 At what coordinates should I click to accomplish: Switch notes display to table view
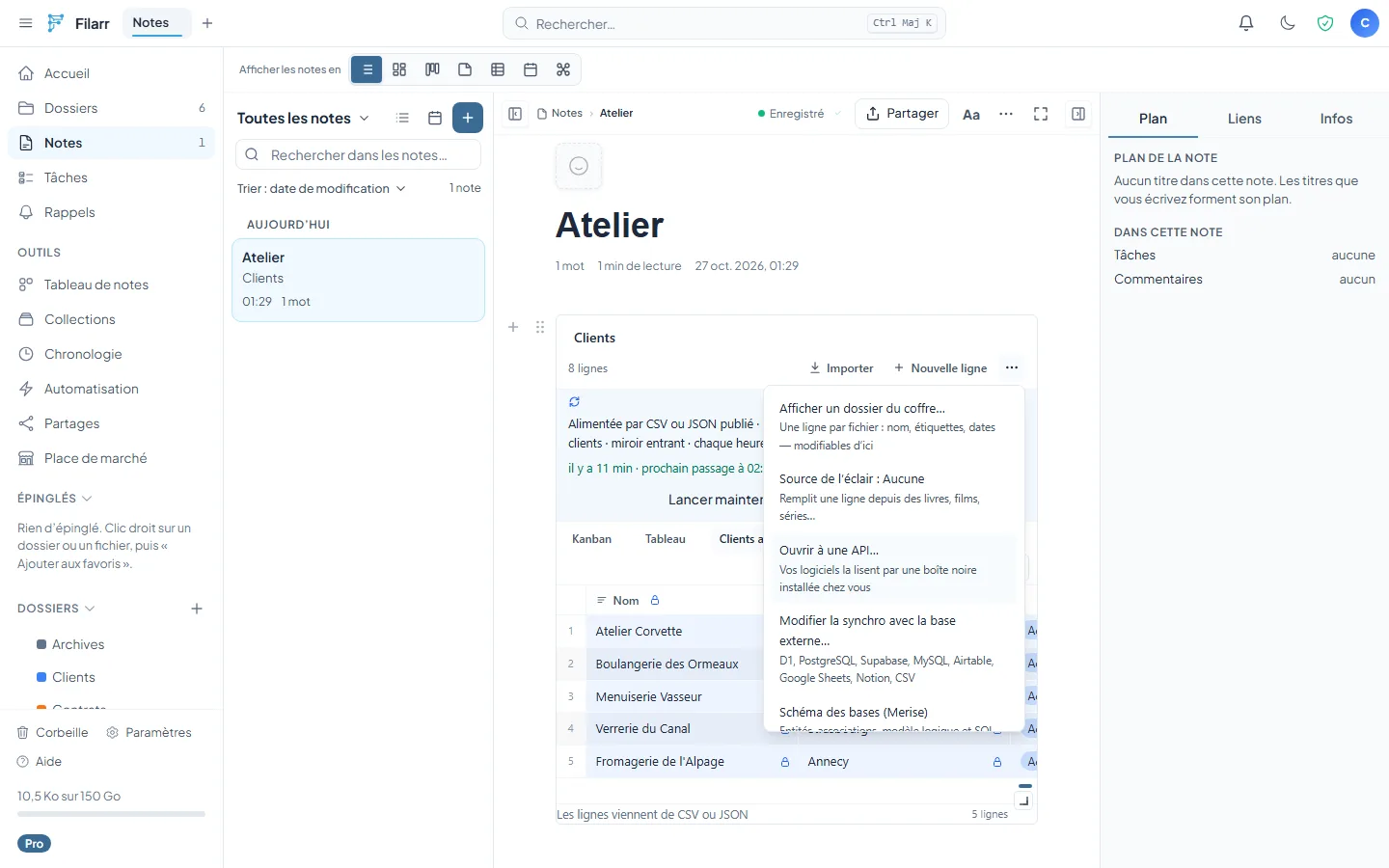(498, 69)
